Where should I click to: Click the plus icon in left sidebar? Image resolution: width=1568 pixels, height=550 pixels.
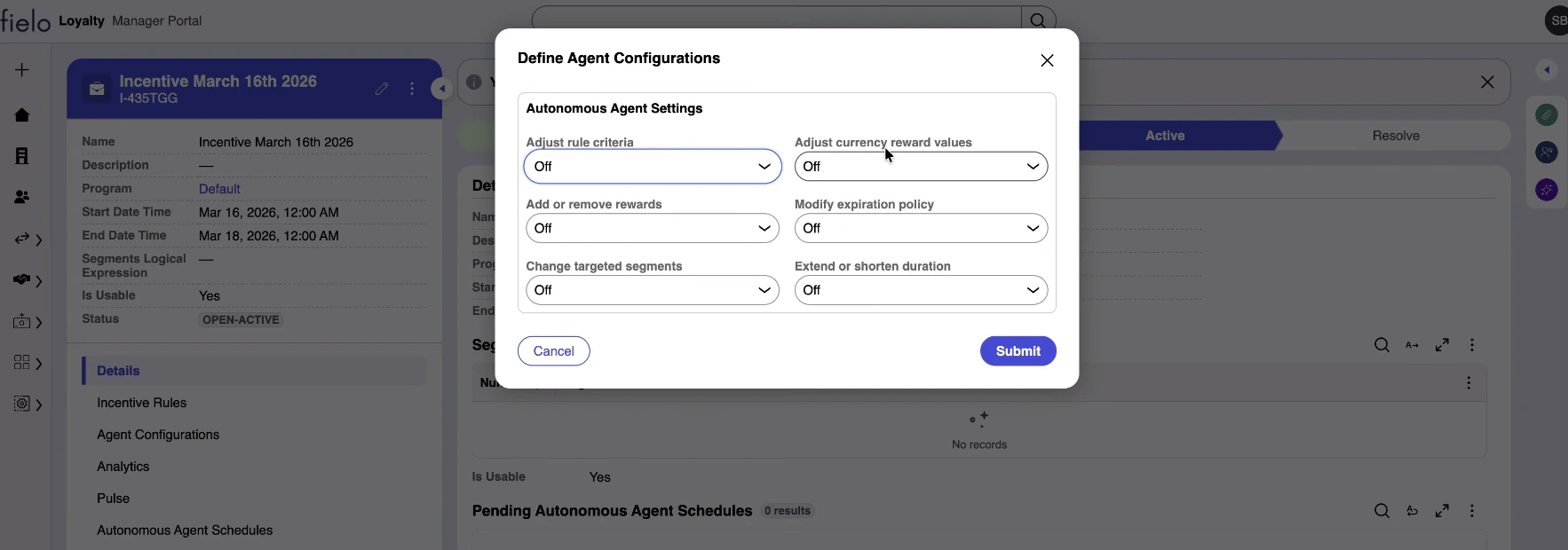coord(22,70)
